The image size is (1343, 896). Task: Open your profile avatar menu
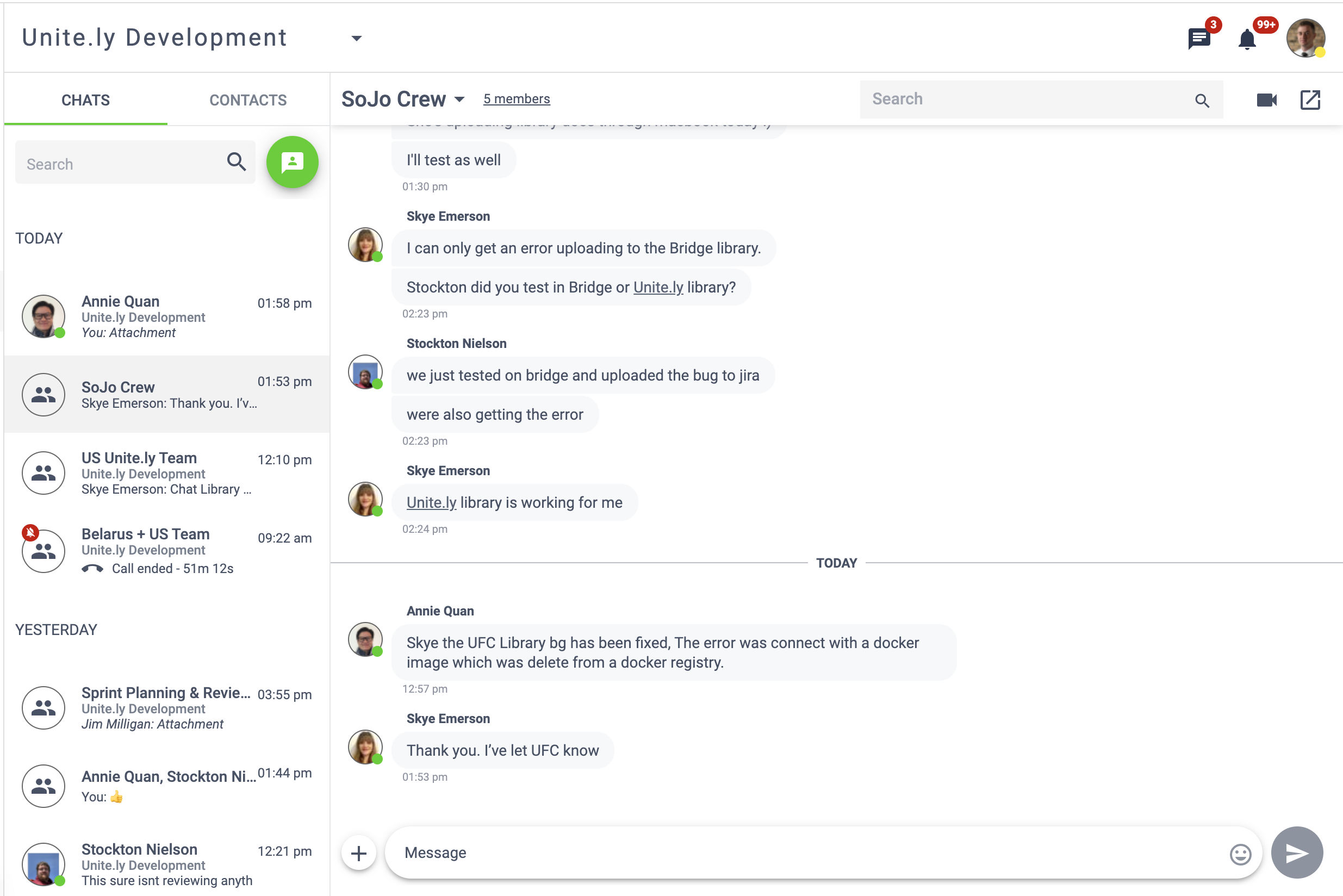pyautogui.click(x=1305, y=38)
